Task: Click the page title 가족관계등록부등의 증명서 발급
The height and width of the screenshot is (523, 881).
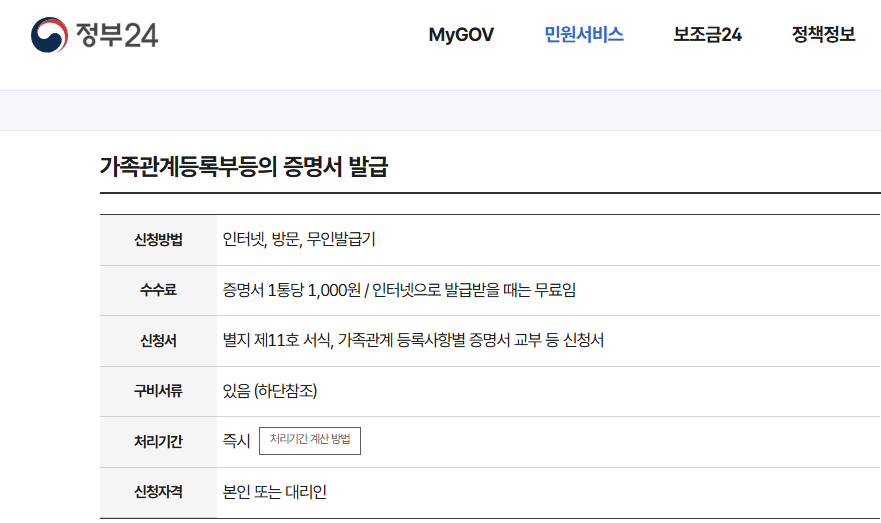Action: click(x=244, y=166)
